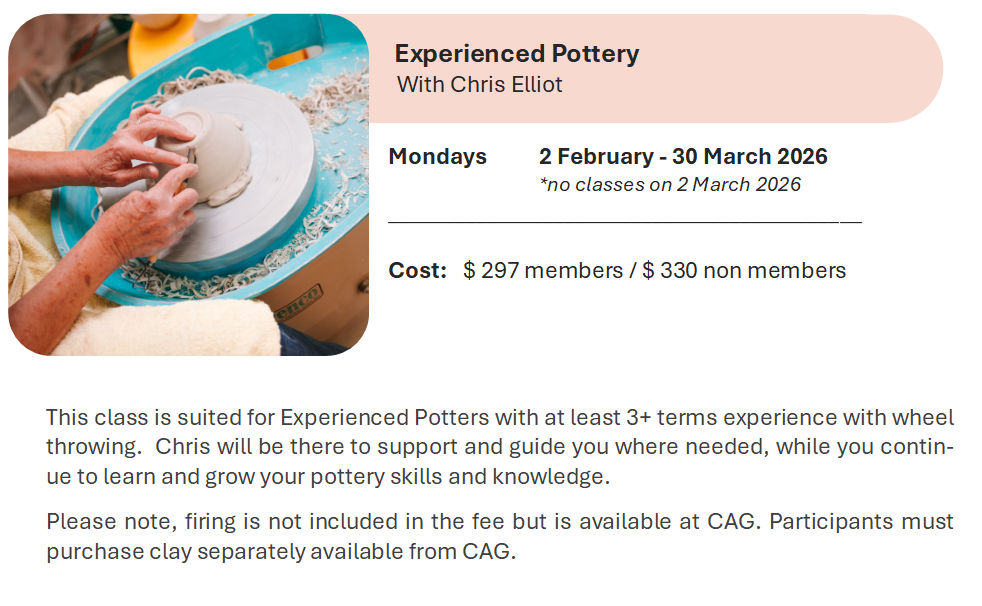Click the no classes on 2 March note
Screen dimensions: 982x606
tap(670, 184)
